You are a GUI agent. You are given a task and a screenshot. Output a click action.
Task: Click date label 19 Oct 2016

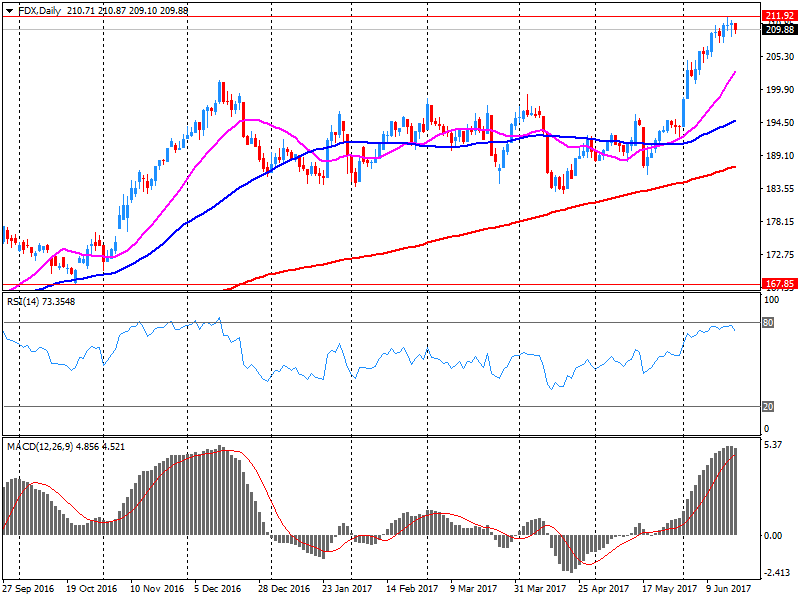click(x=91, y=589)
